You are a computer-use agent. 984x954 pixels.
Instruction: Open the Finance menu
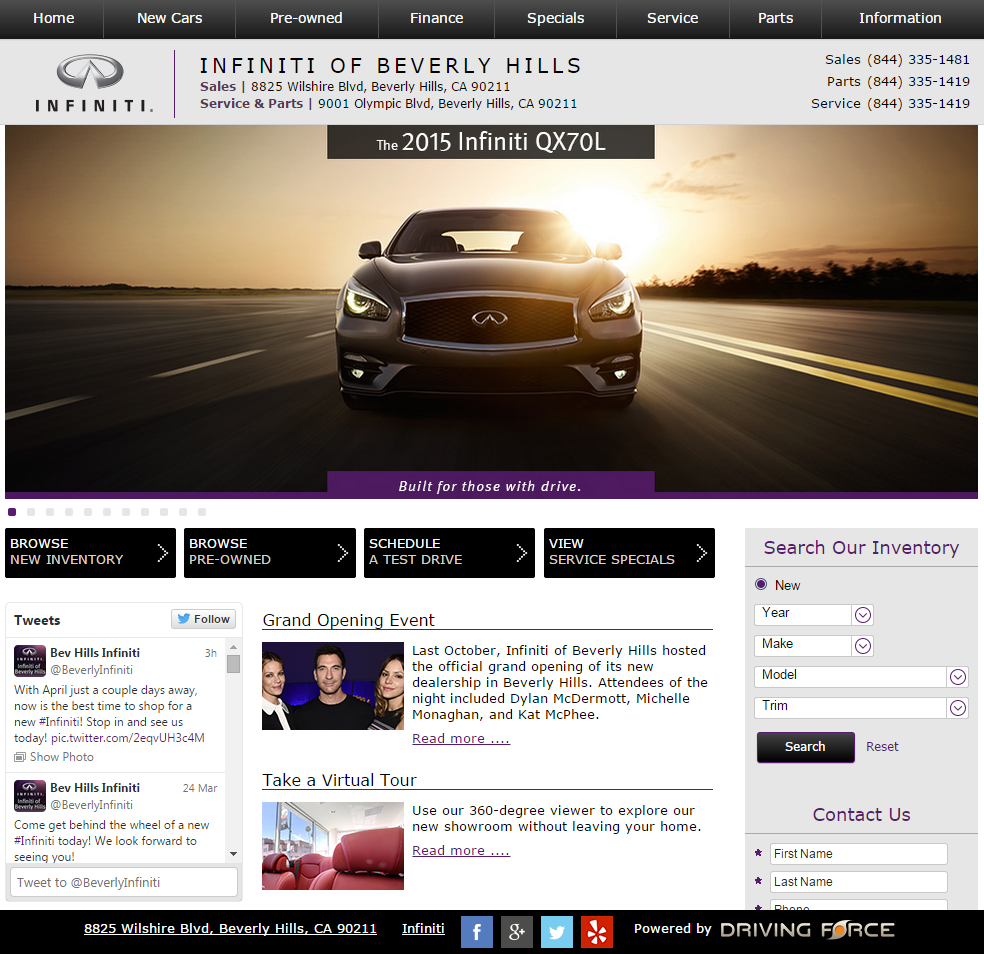click(436, 18)
